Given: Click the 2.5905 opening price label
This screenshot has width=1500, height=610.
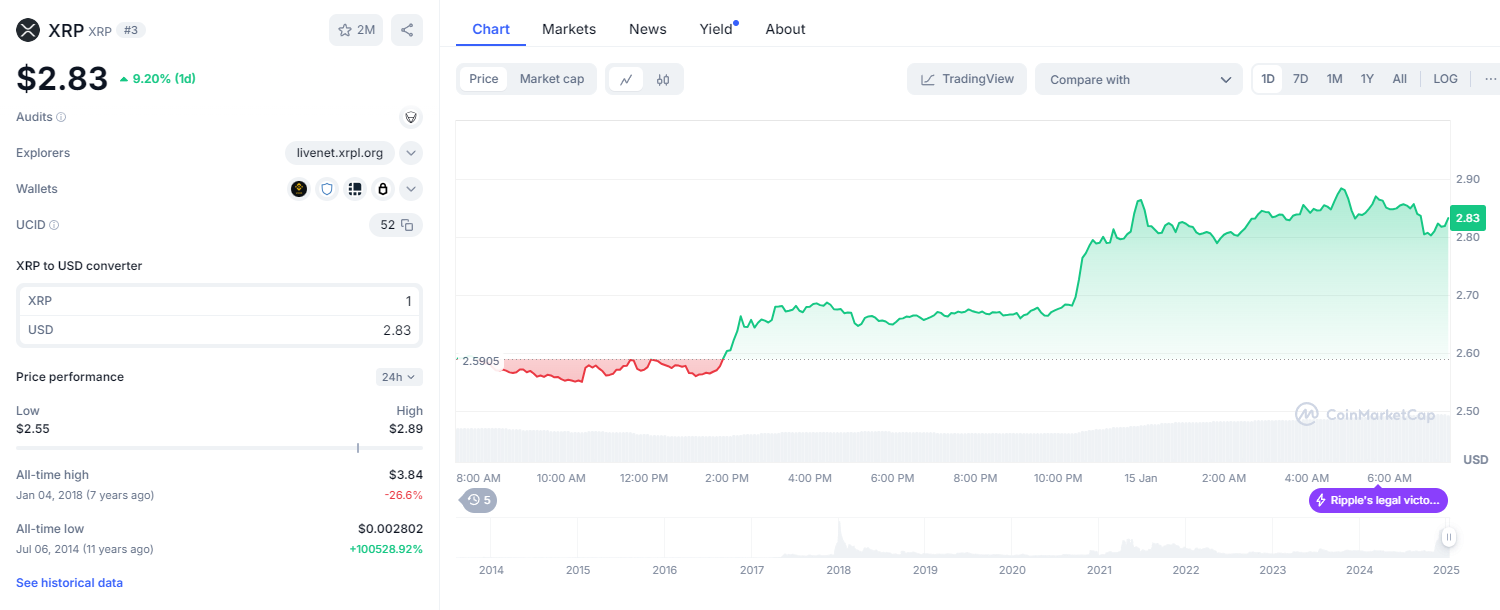Looking at the screenshot, I should point(479,359).
